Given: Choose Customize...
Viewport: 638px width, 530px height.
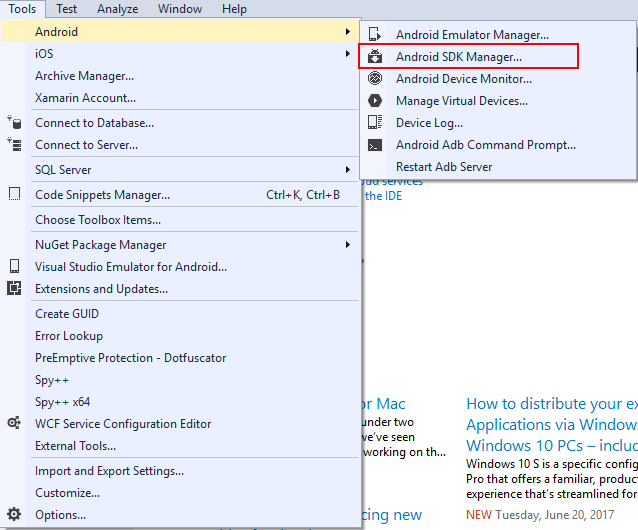Looking at the screenshot, I should pos(180,493).
